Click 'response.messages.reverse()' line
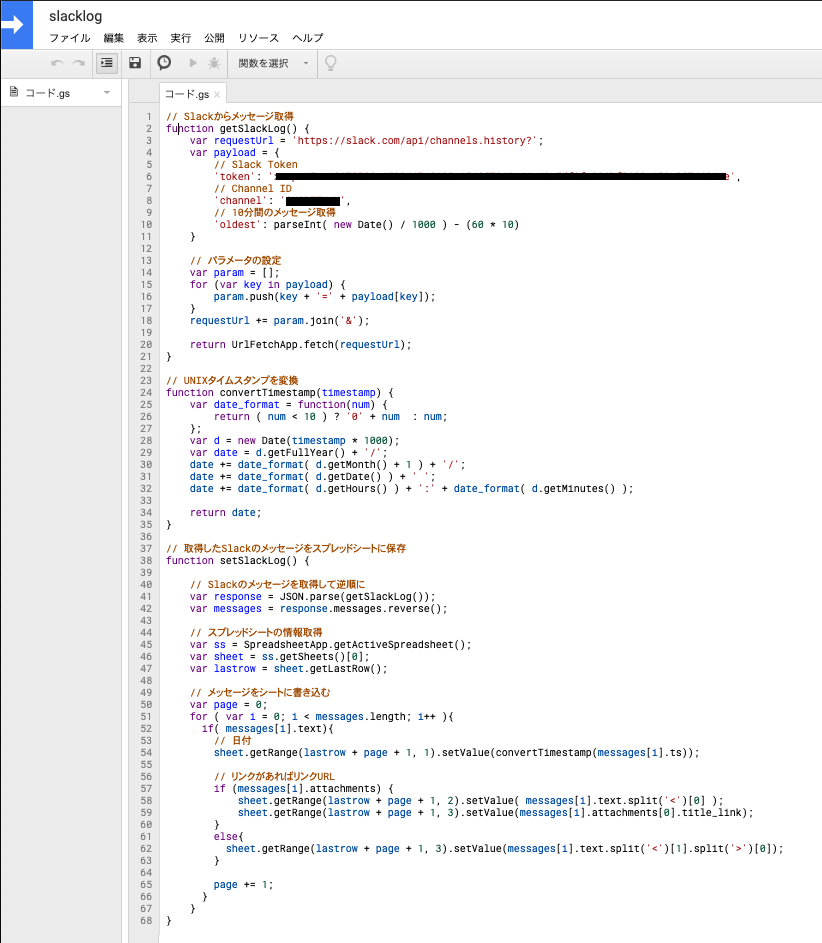The height and width of the screenshot is (943, 822). click(319, 609)
